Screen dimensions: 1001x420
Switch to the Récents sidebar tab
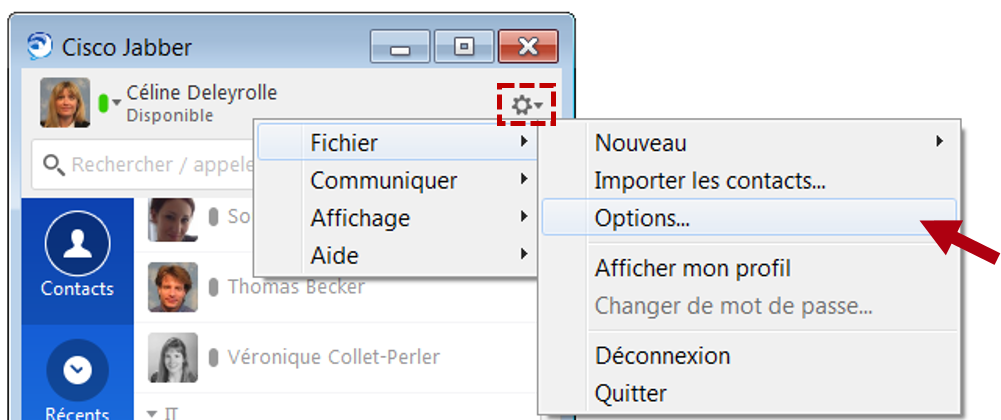(x=77, y=382)
